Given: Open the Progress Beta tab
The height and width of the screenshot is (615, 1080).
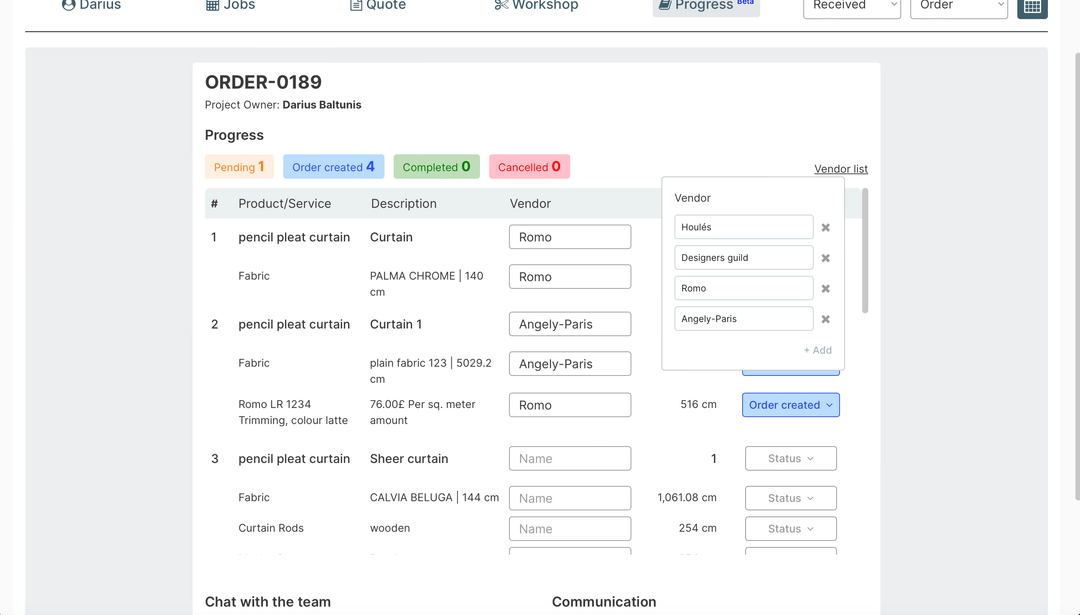Looking at the screenshot, I should coord(706,6).
